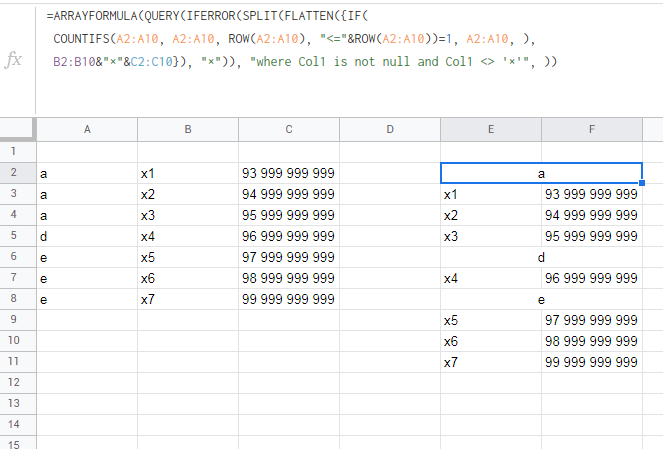663x449 pixels.
Task: Select cell A8 containing 'e'
Action: coord(87,299)
